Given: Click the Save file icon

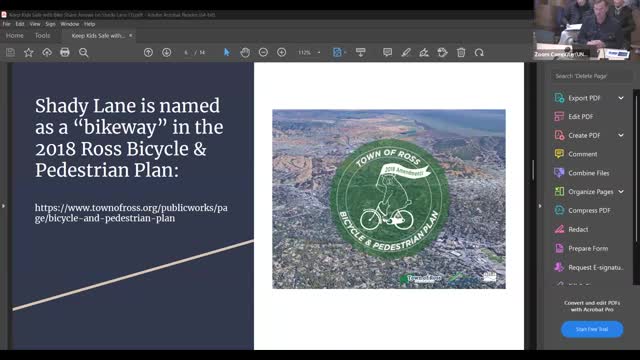Looking at the screenshot, I should [x=10, y=52].
